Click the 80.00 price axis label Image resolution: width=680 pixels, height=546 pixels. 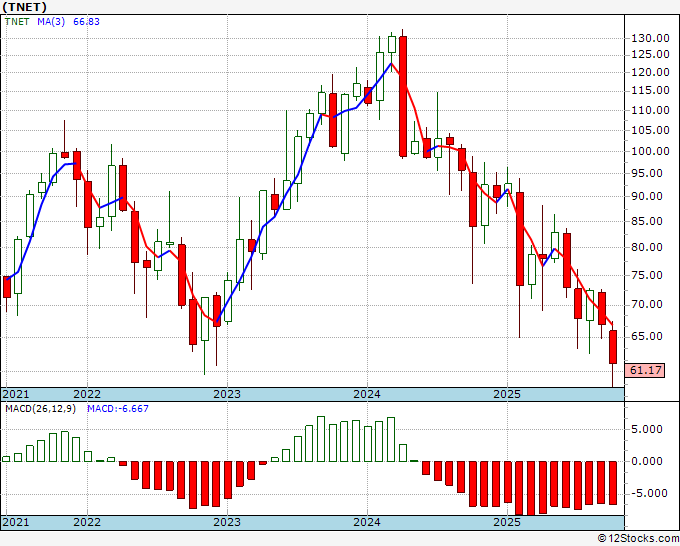tap(647, 247)
